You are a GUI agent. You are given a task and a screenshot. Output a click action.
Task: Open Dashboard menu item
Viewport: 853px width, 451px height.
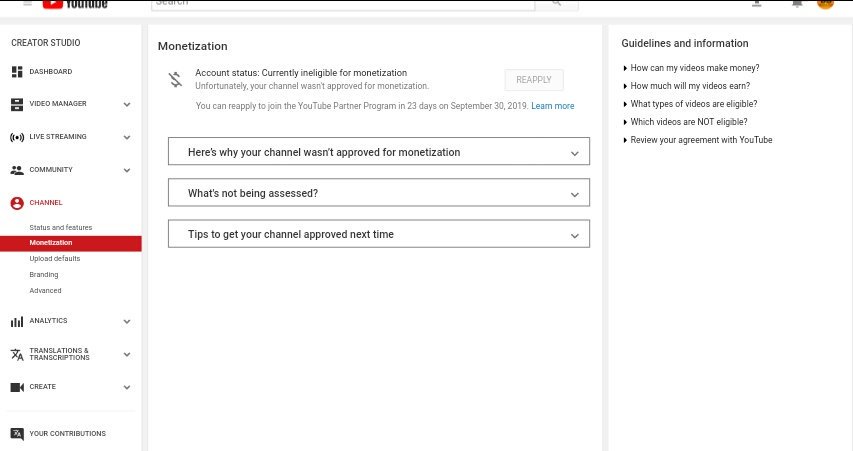51,71
